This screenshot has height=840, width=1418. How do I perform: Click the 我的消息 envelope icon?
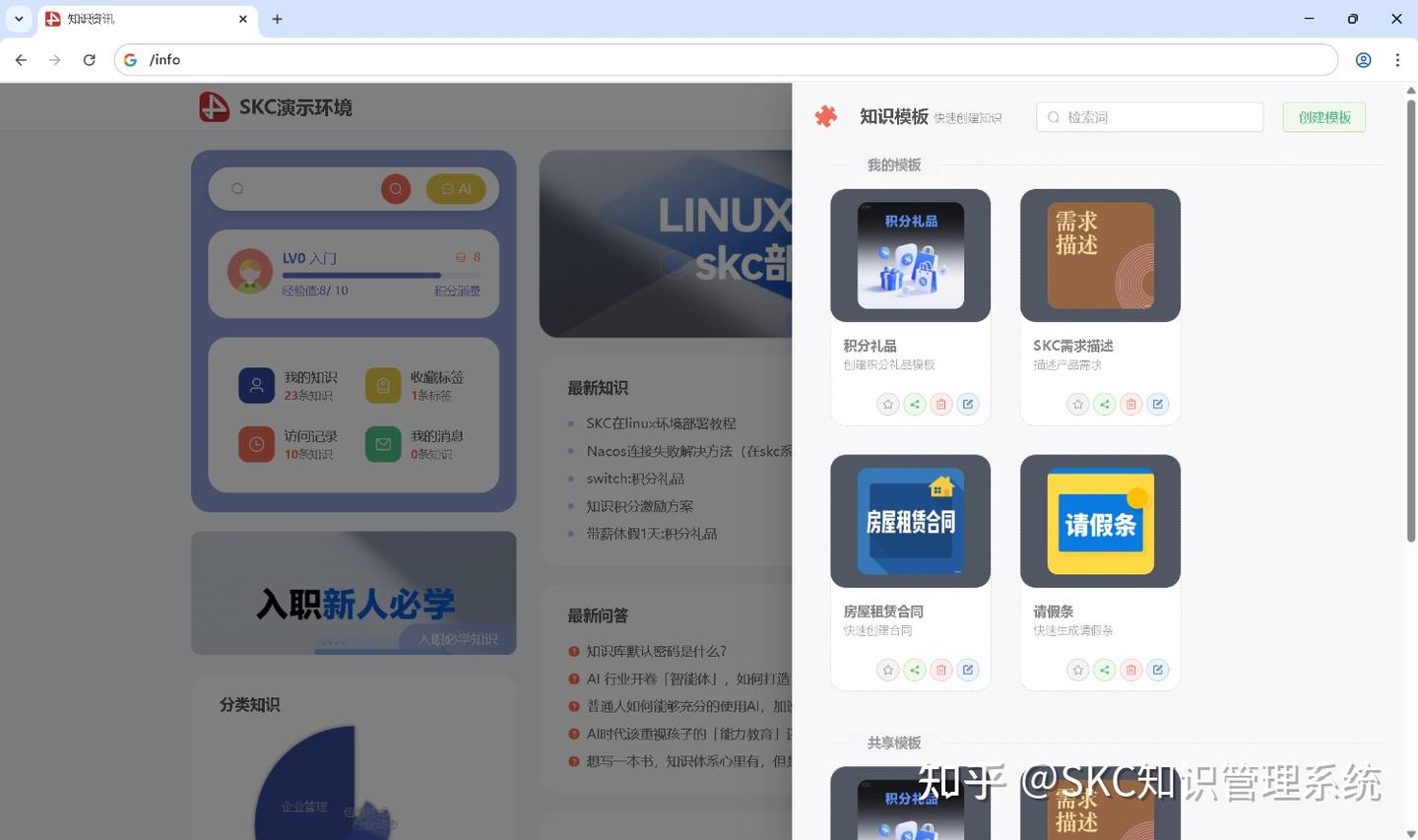point(383,444)
